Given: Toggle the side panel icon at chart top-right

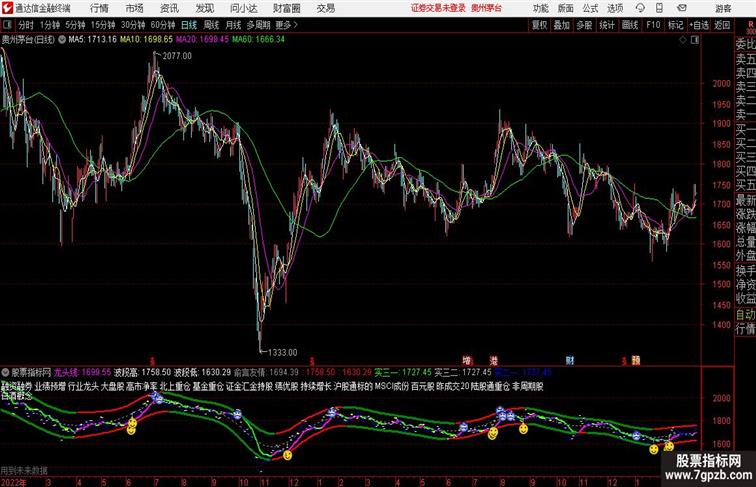Looking at the screenshot, I should (695, 40).
